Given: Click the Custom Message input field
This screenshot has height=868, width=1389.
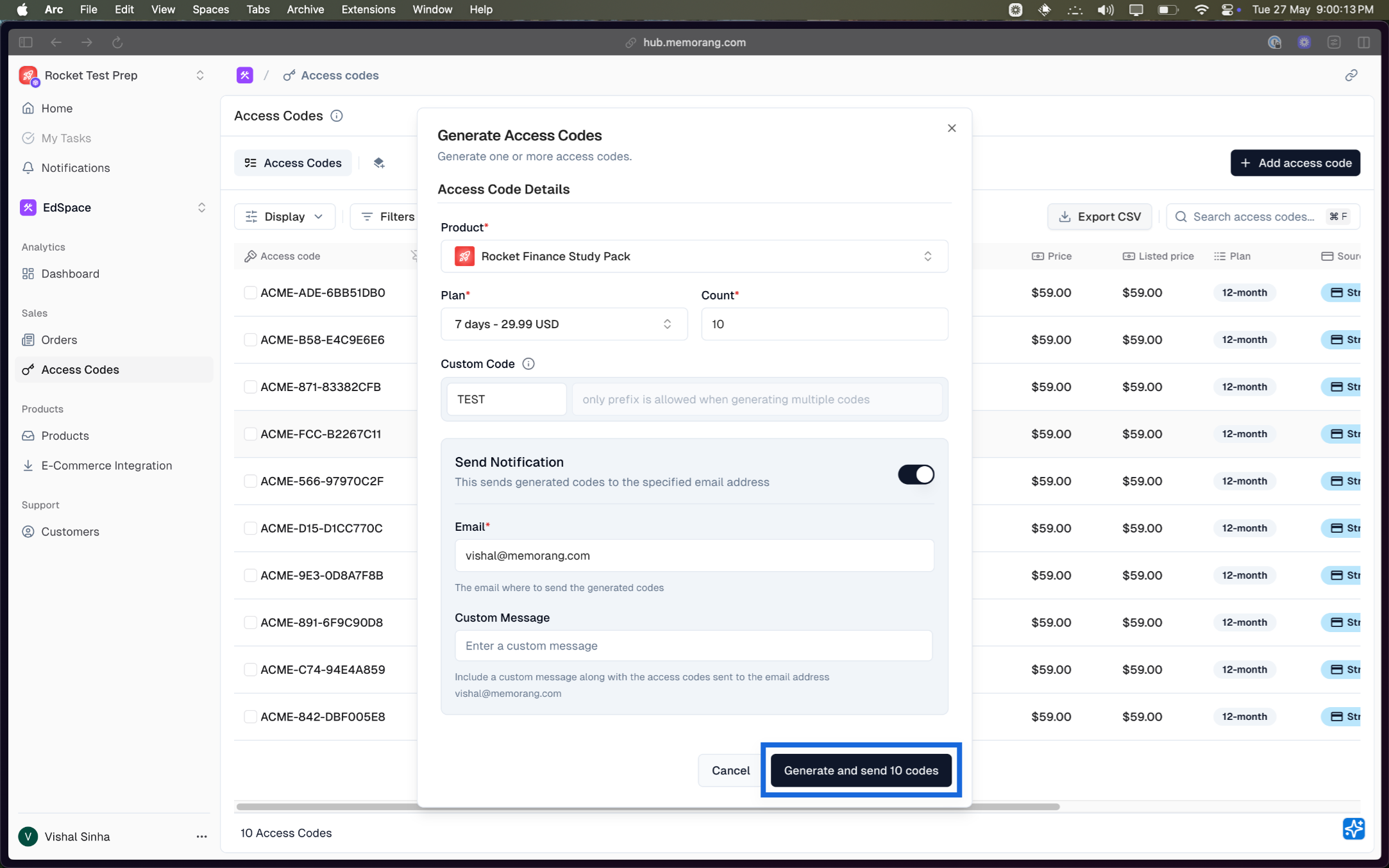Looking at the screenshot, I should point(693,646).
